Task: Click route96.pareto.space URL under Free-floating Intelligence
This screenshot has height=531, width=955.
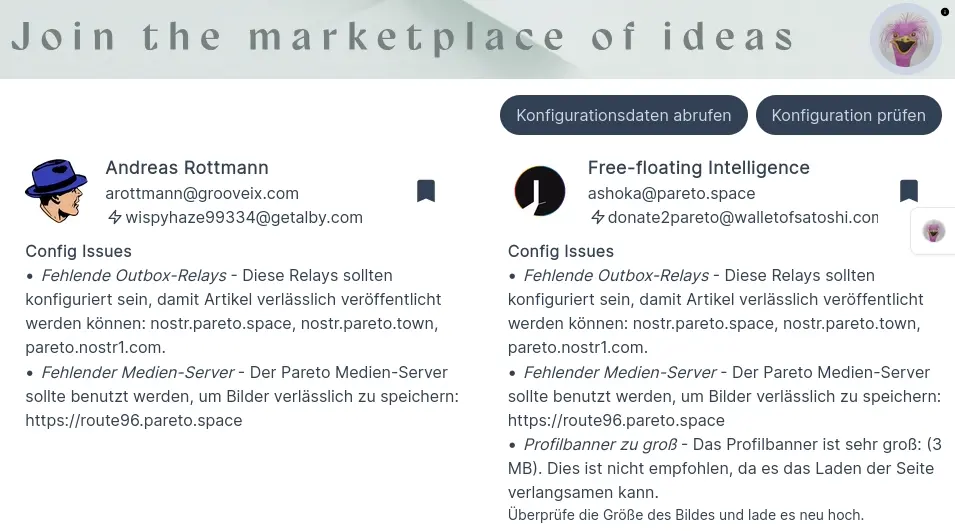Action: [x=616, y=420]
